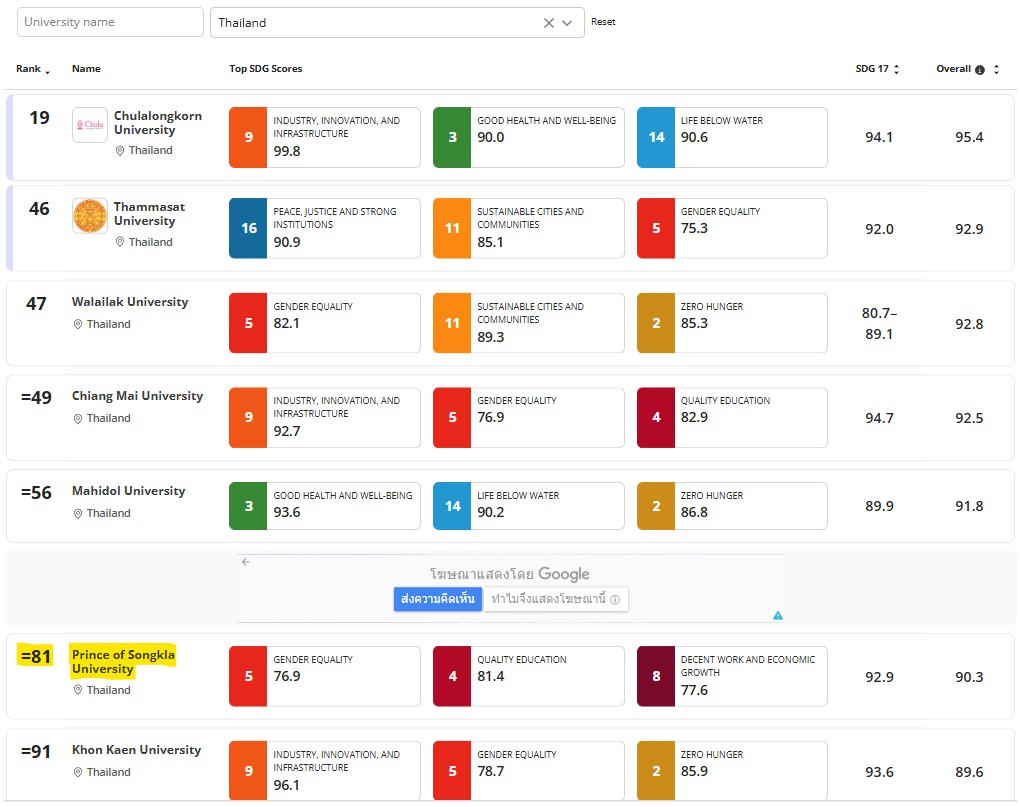The image size is (1020, 807).
Task: Click the University name search field
Action: pos(110,22)
